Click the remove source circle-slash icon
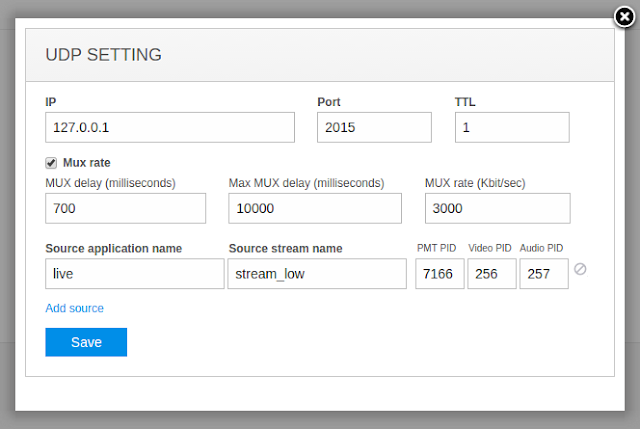Image resolution: width=640 pixels, height=429 pixels. tap(580, 269)
